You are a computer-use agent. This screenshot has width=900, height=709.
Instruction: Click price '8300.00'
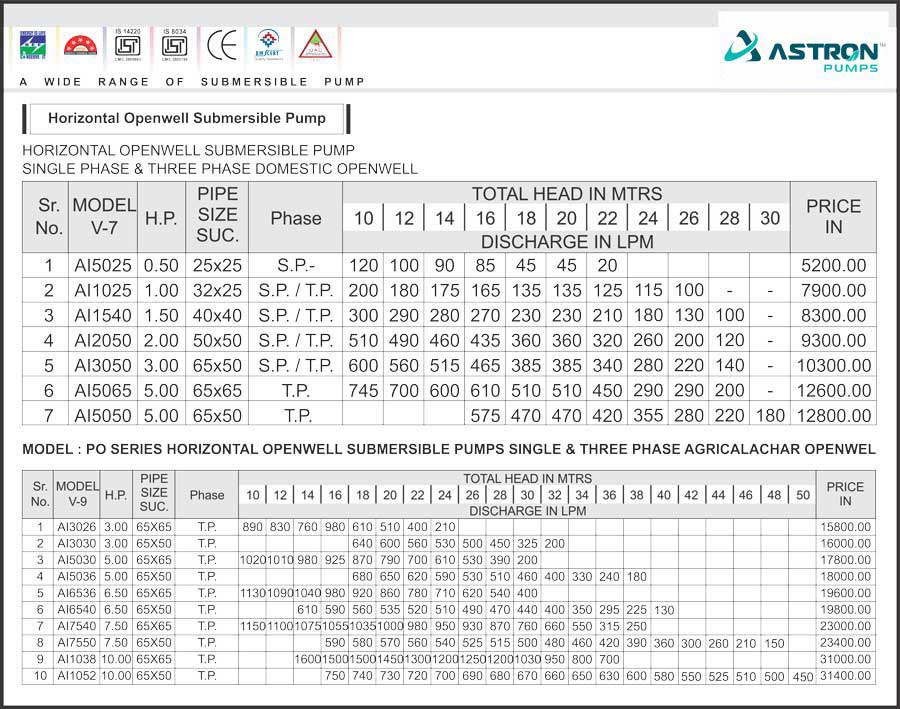click(833, 315)
